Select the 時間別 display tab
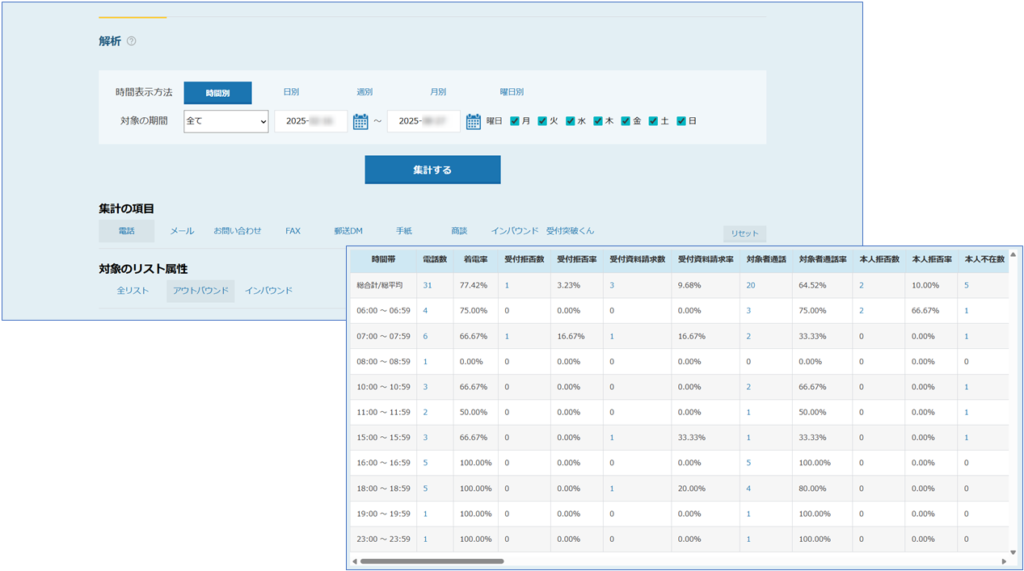Image resolution: width=1024 pixels, height=571 pixels. 217,93
